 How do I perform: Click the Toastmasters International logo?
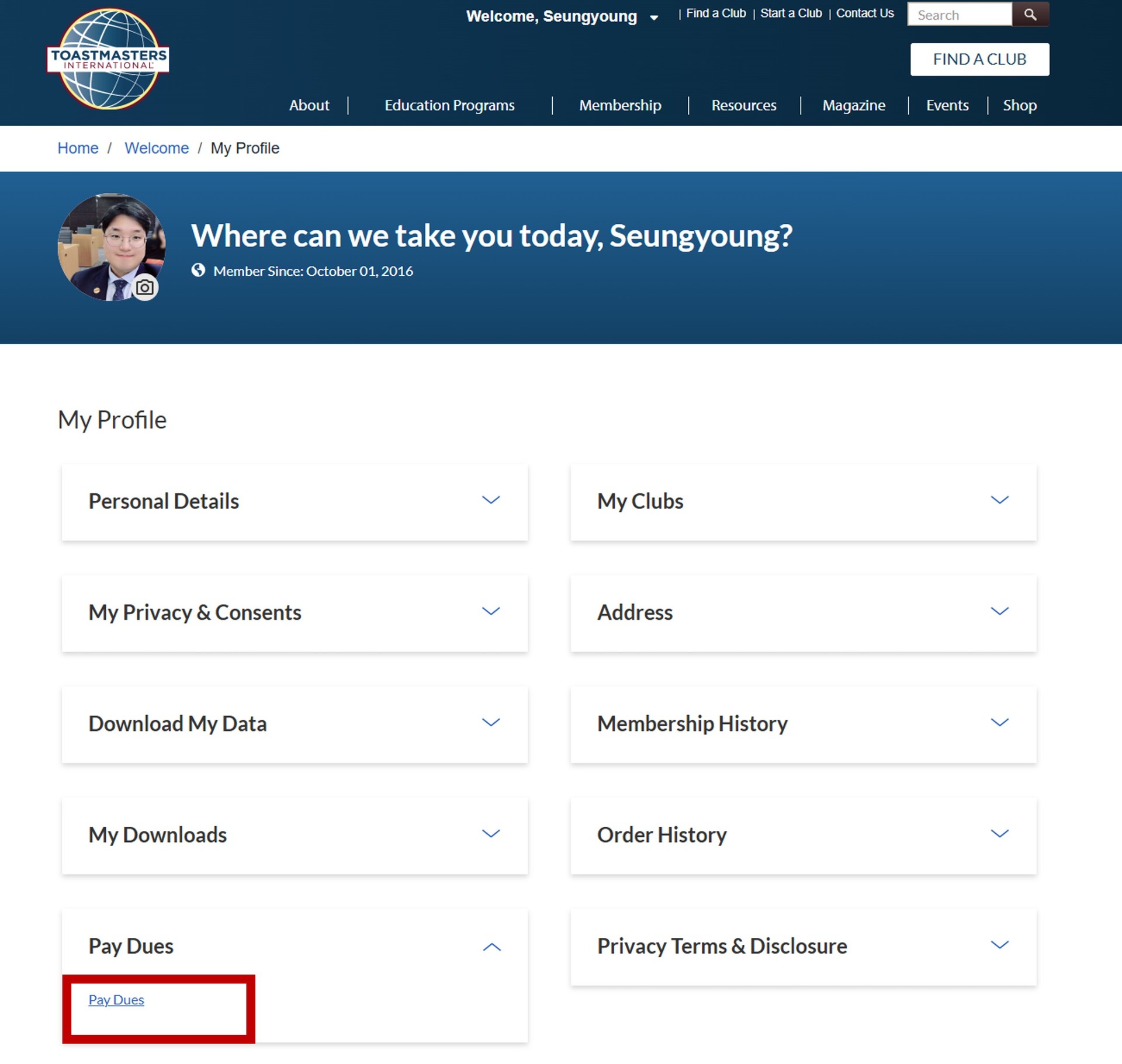click(x=108, y=59)
